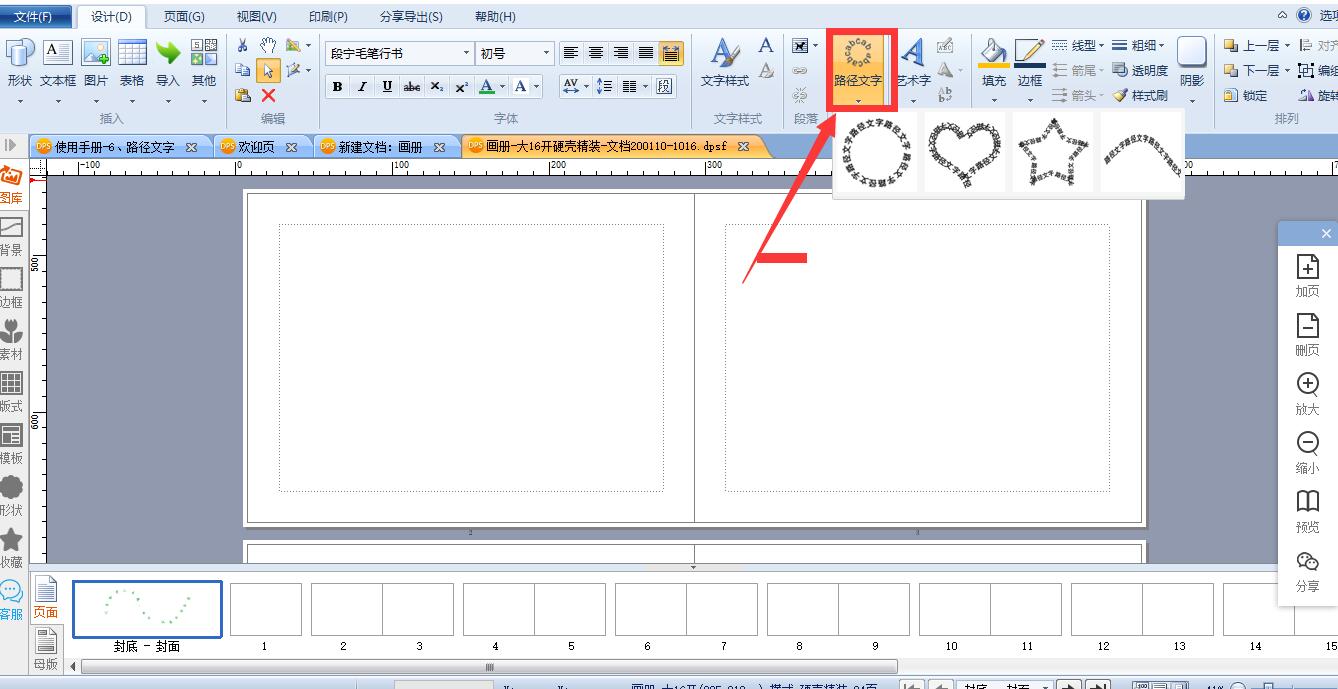1338x689 pixels.
Task: Open 文件(F) menu
Action: coord(36,16)
